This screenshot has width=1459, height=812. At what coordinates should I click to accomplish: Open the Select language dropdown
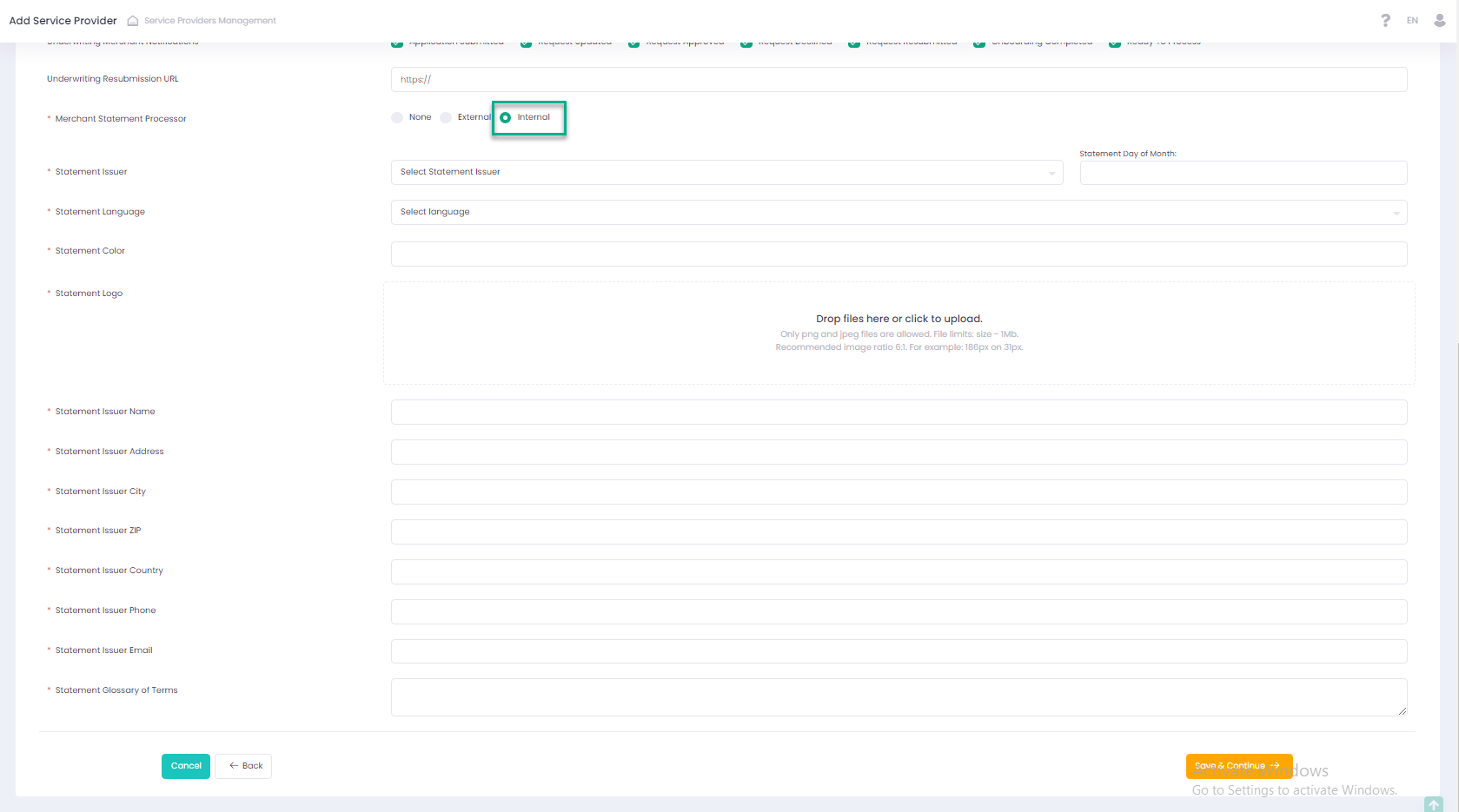899,212
